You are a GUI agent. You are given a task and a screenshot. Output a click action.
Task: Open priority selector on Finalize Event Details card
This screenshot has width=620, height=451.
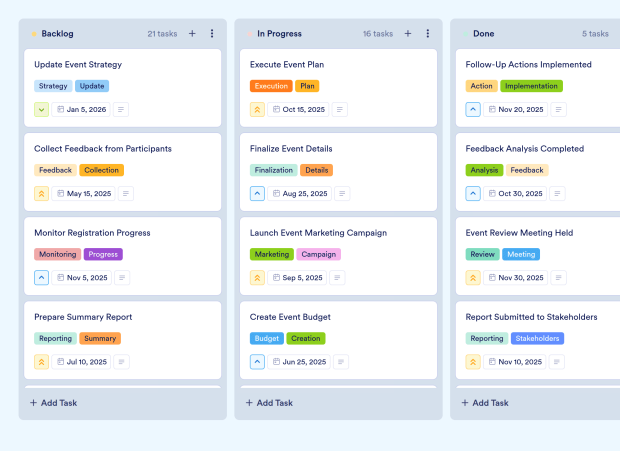click(x=257, y=194)
